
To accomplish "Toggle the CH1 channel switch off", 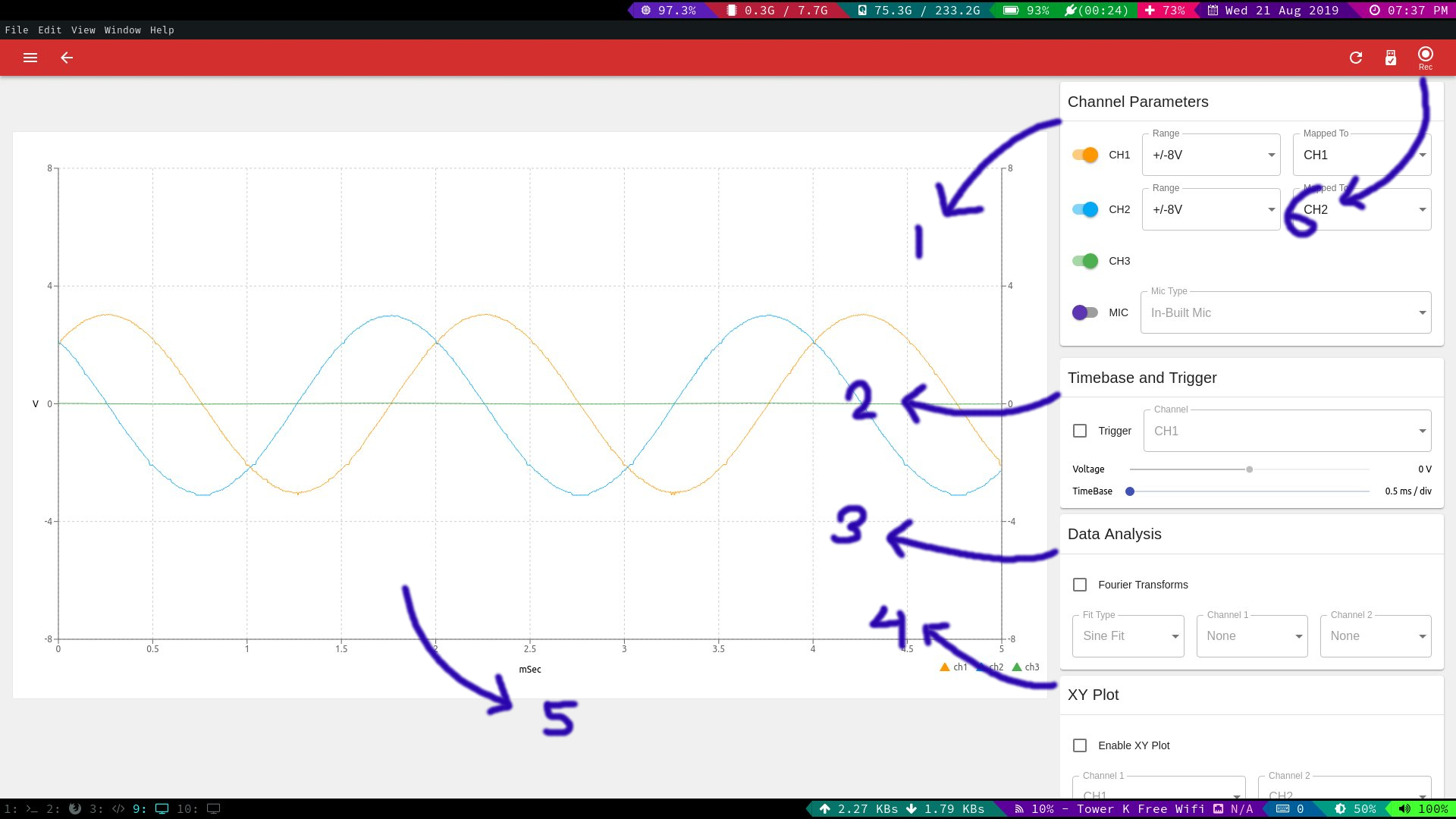I will click(x=1085, y=155).
